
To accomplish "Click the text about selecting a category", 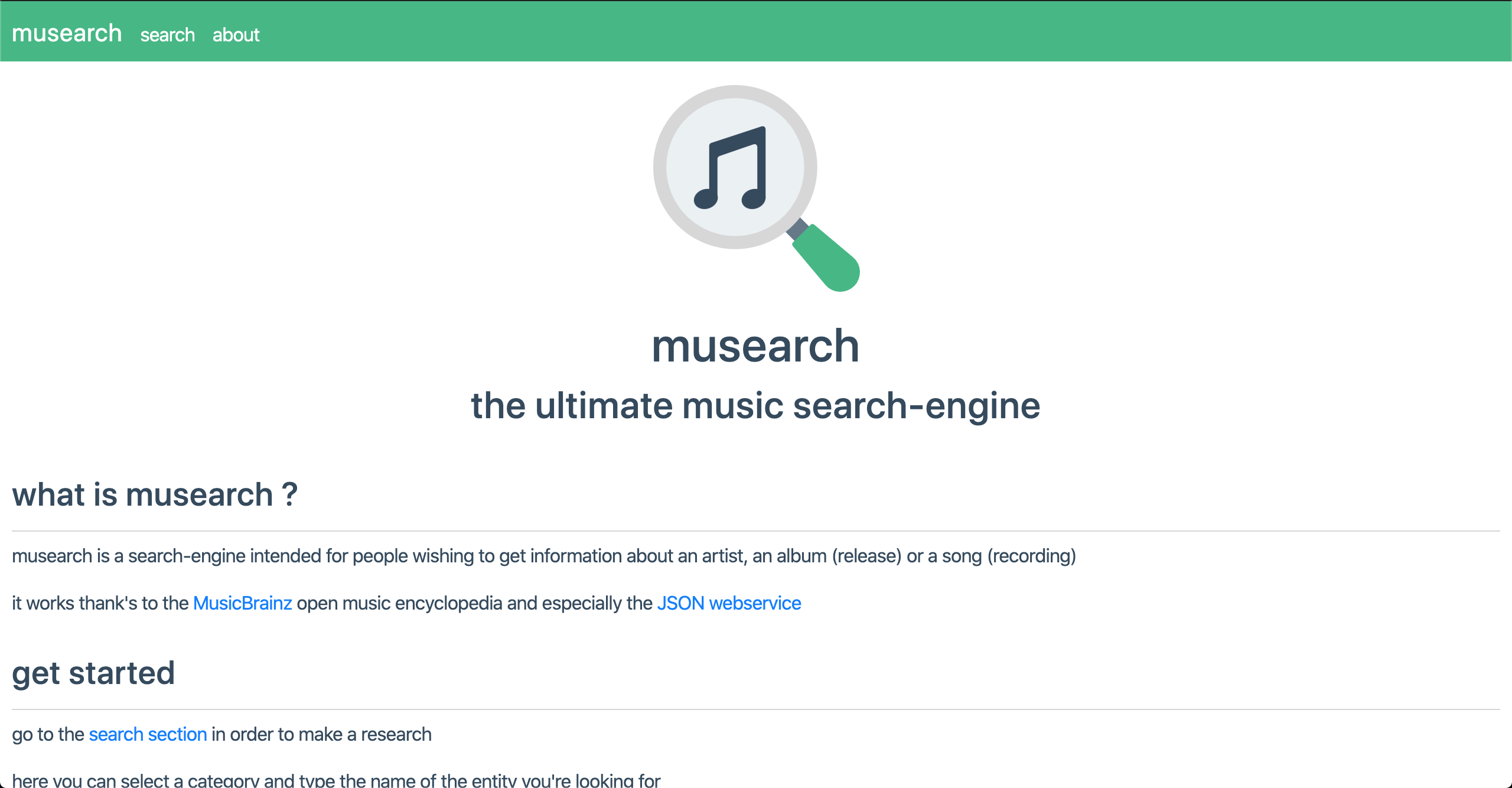I will [335, 779].
